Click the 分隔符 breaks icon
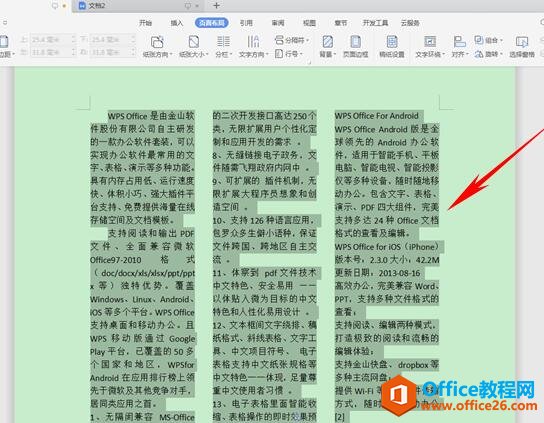The width and height of the screenshot is (544, 423). [x=279, y=40]
